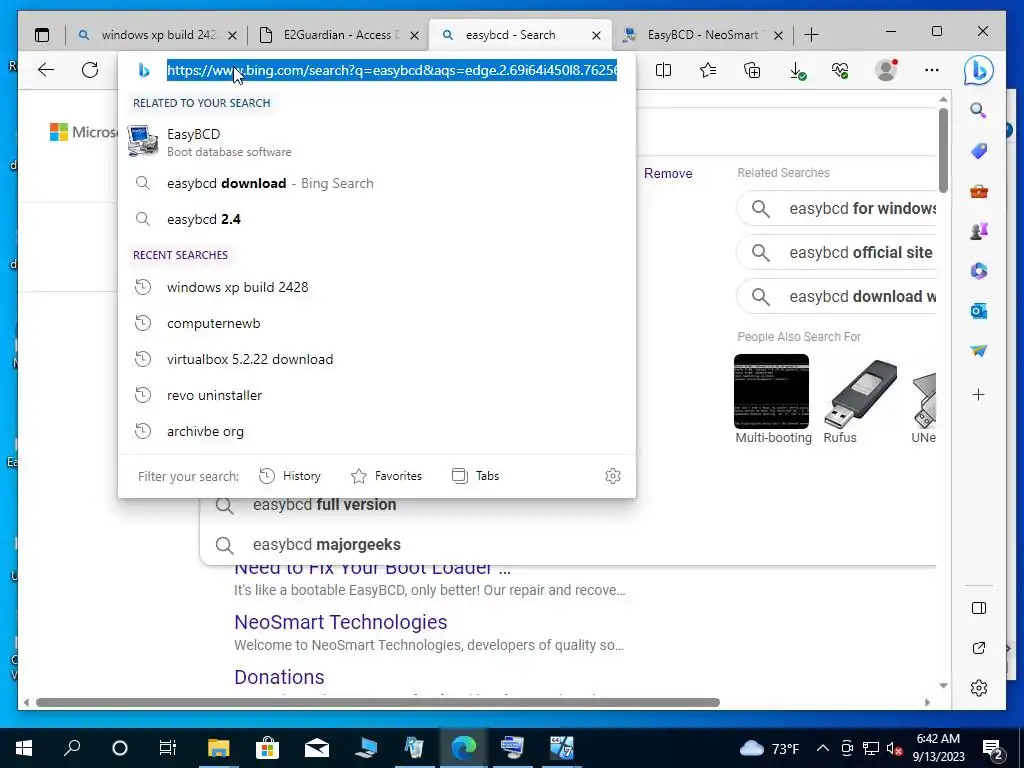Open the Windows Start menu

point(24,748)
